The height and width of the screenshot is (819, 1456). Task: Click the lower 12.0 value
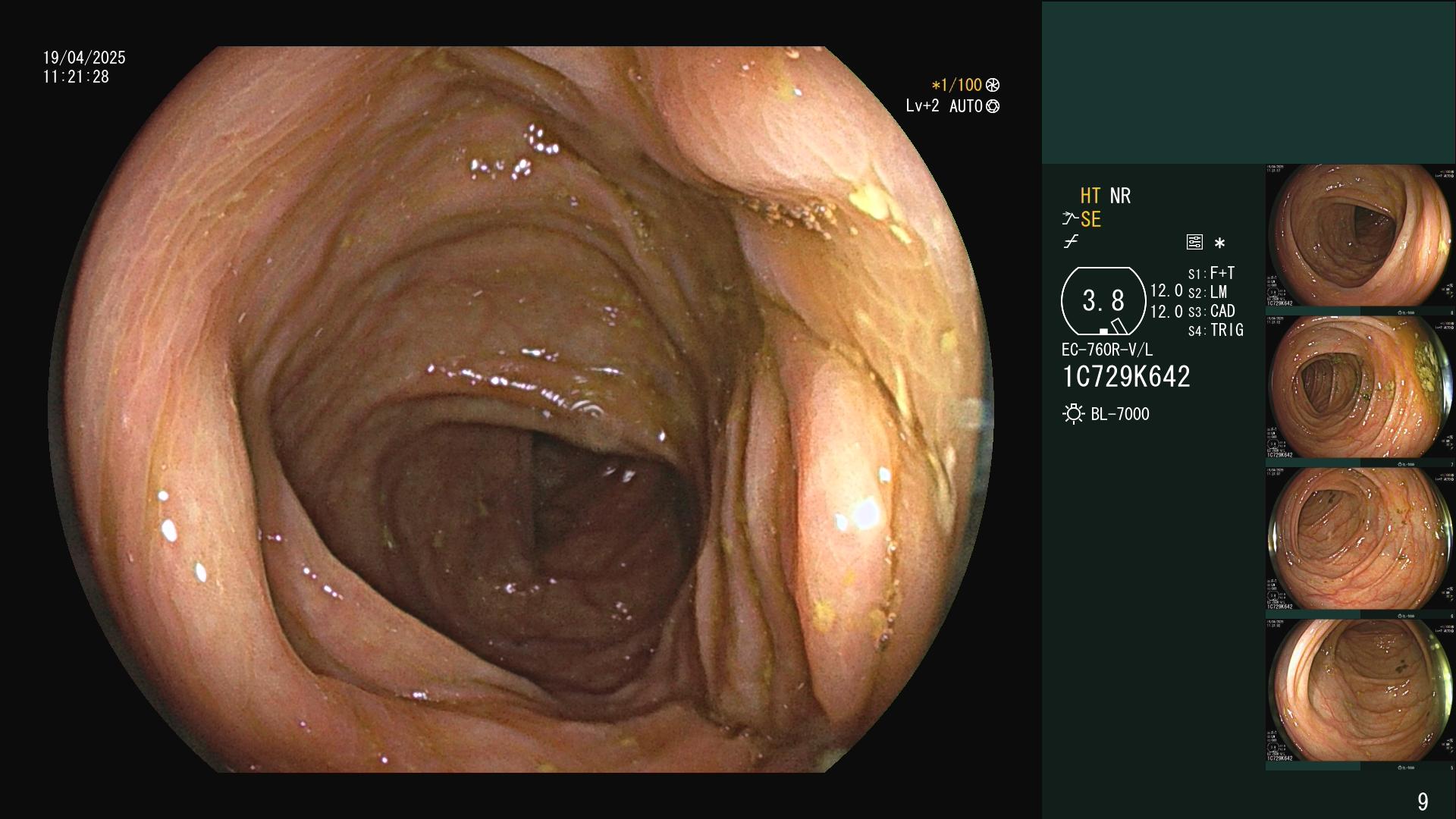[x=1166, y=312]
